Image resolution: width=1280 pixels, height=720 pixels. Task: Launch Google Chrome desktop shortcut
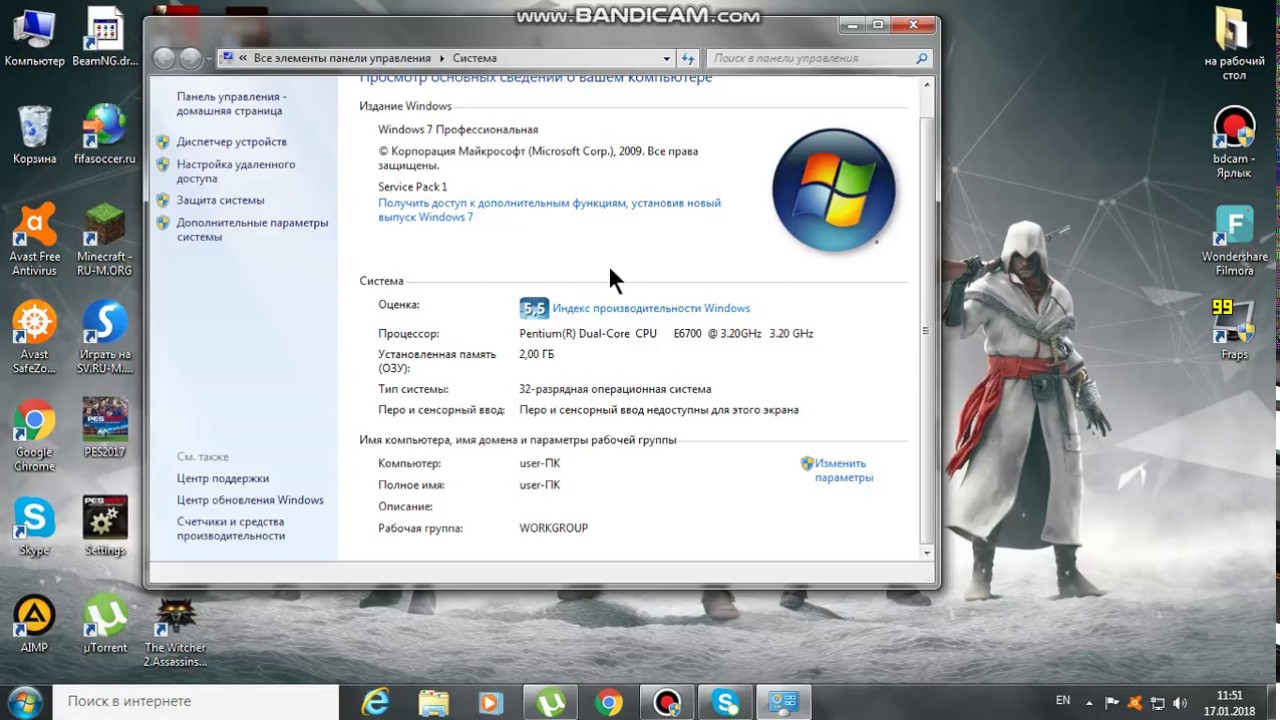(34, 436)
